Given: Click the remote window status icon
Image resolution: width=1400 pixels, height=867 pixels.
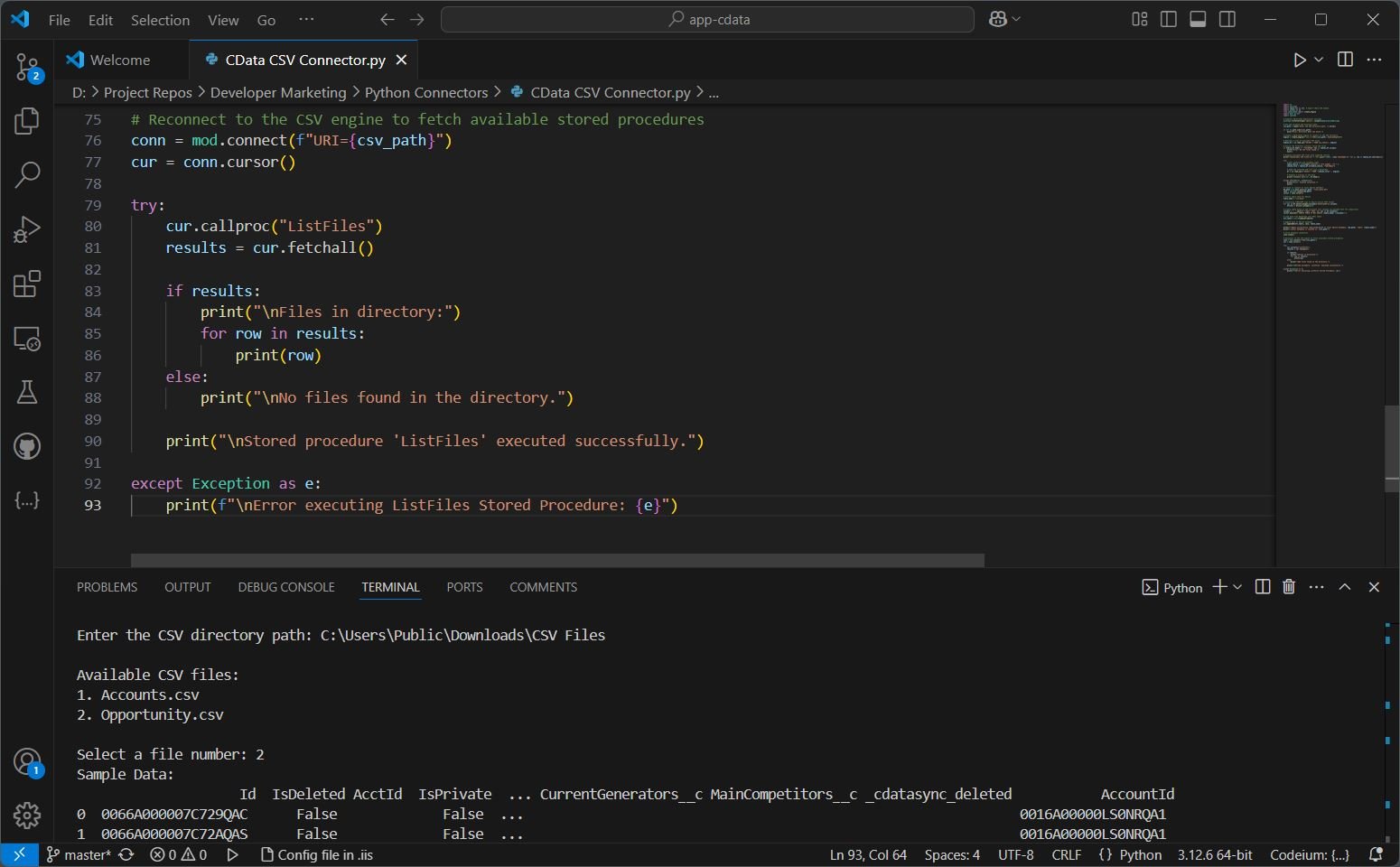Looking at the screenshot, I should 19,854.
